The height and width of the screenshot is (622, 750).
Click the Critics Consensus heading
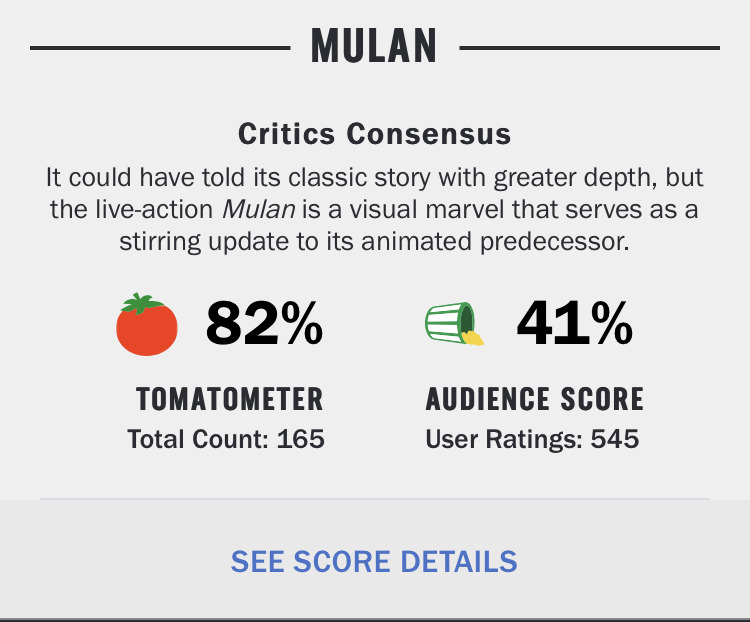375,133
